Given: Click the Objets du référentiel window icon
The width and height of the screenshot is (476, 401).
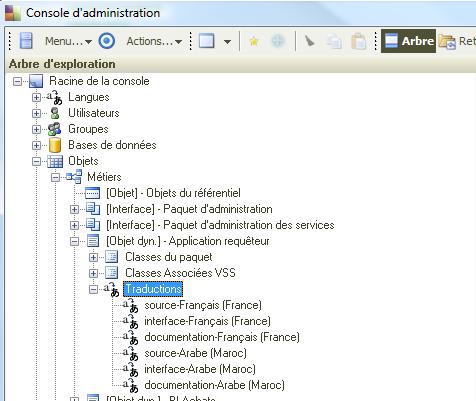Looking at the screenshot, I should coord(92,193).
